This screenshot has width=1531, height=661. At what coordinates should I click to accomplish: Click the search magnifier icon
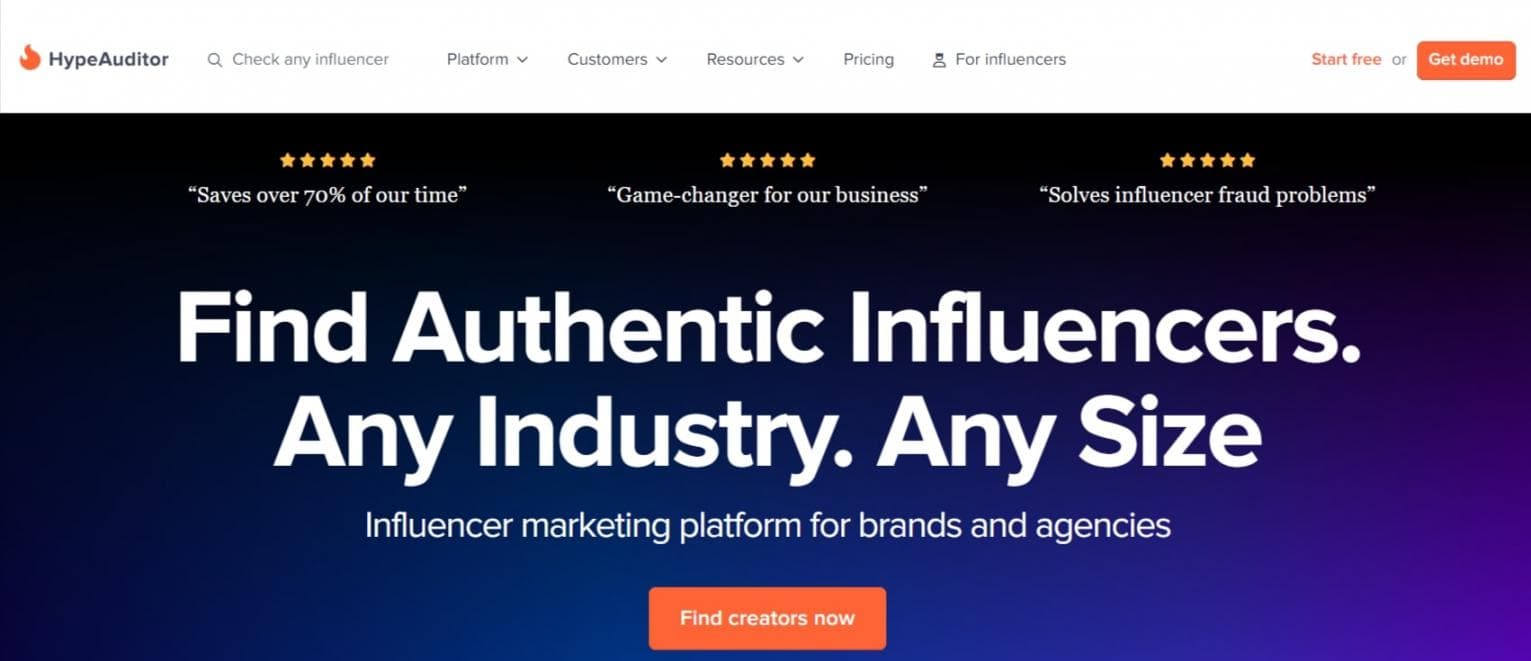pyautogui.click(x=214, y=60)
